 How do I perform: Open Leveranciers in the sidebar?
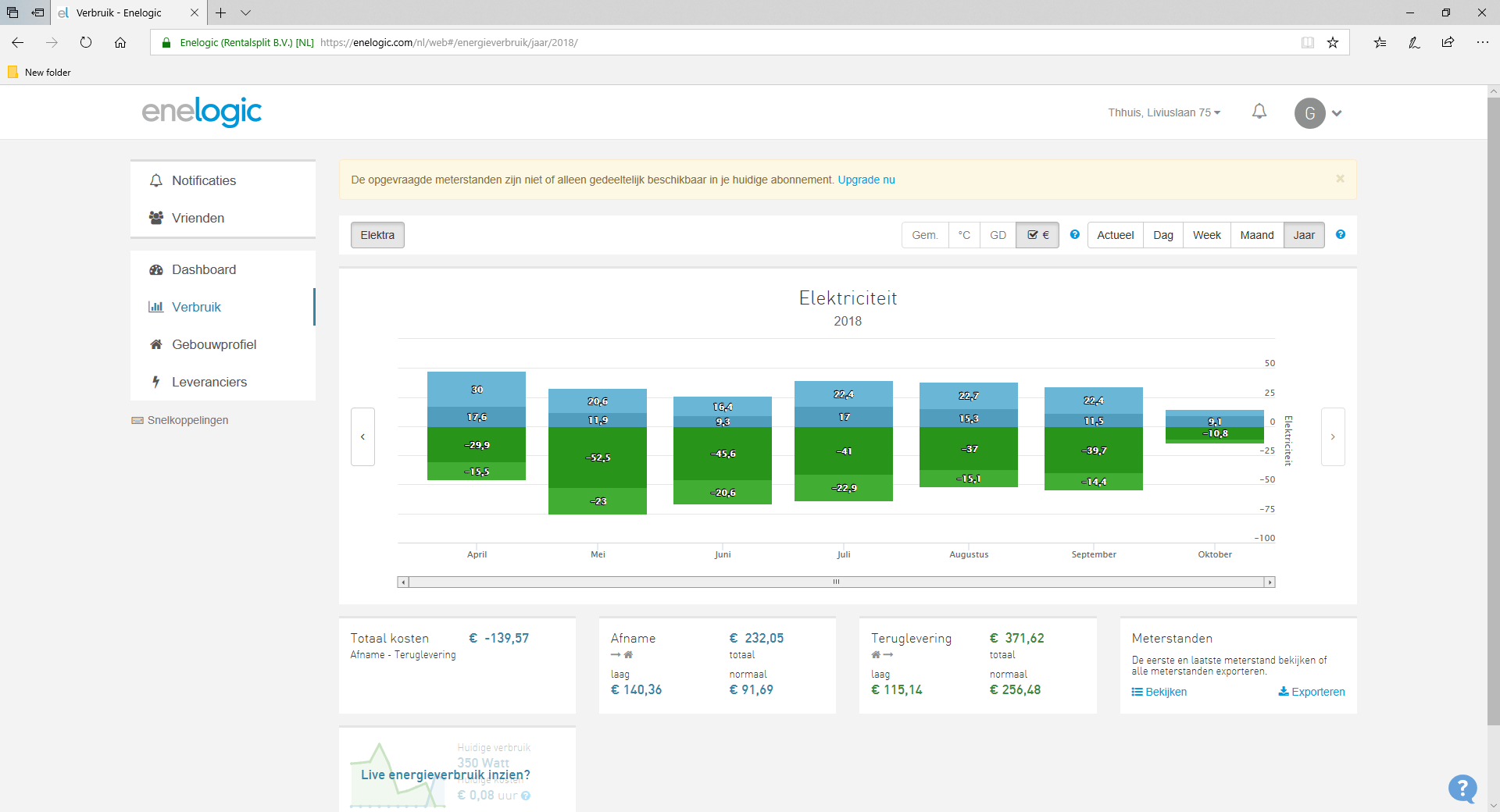[x=223, y=382]
